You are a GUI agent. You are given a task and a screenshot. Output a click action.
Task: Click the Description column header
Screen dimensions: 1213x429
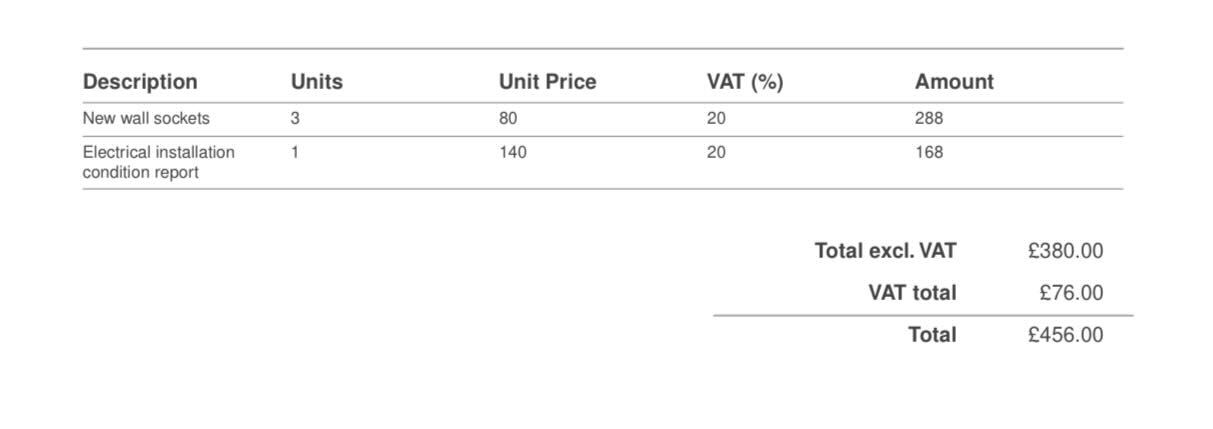click(x=140, y=82)
